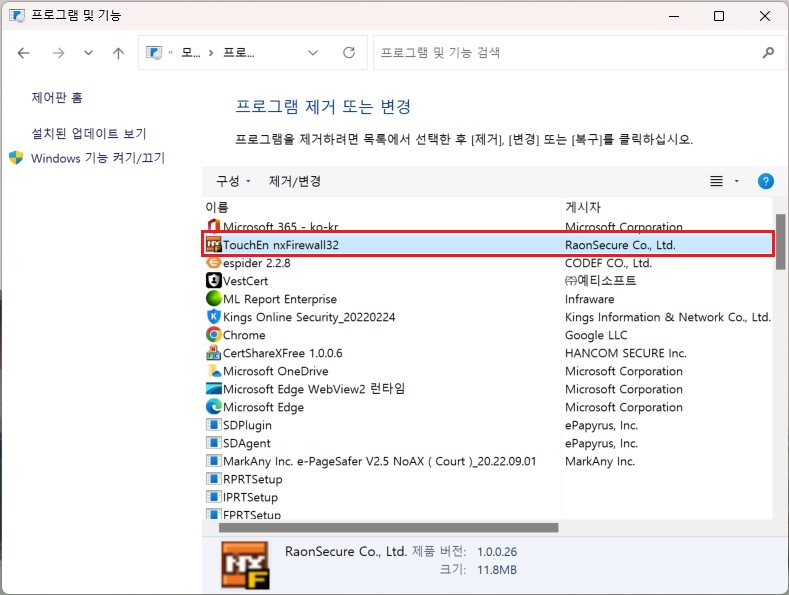Click Microsoft Edge WebView2 런타임 name
789x595 pixels.
coord(314,389)
